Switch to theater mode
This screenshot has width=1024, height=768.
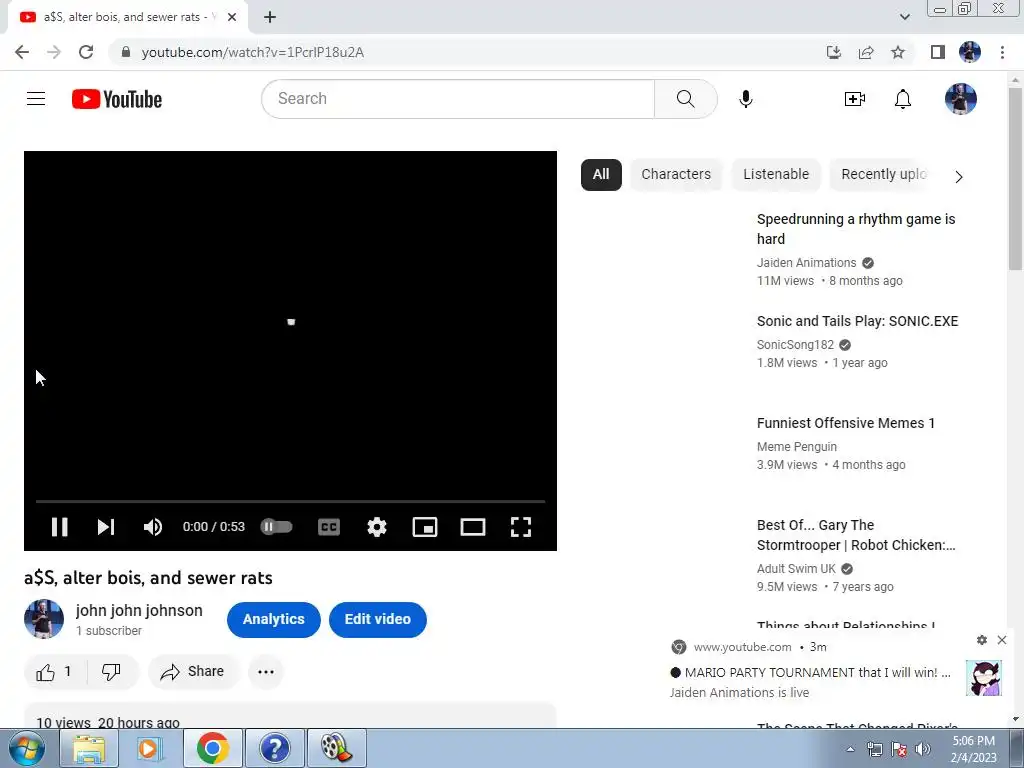(473, 527)
